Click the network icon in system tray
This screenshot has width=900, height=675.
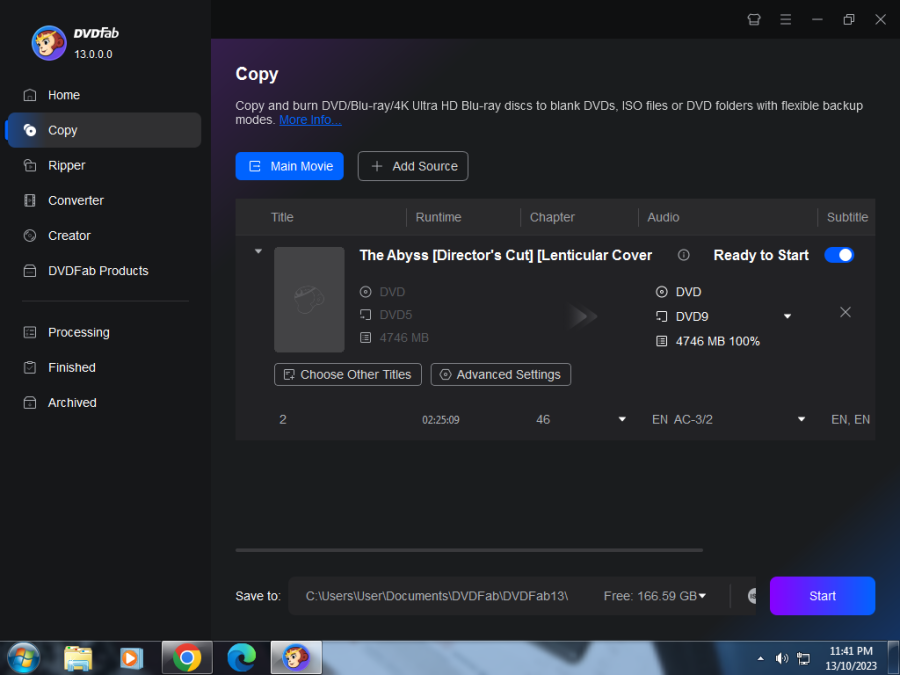click(x=804, y=658)
